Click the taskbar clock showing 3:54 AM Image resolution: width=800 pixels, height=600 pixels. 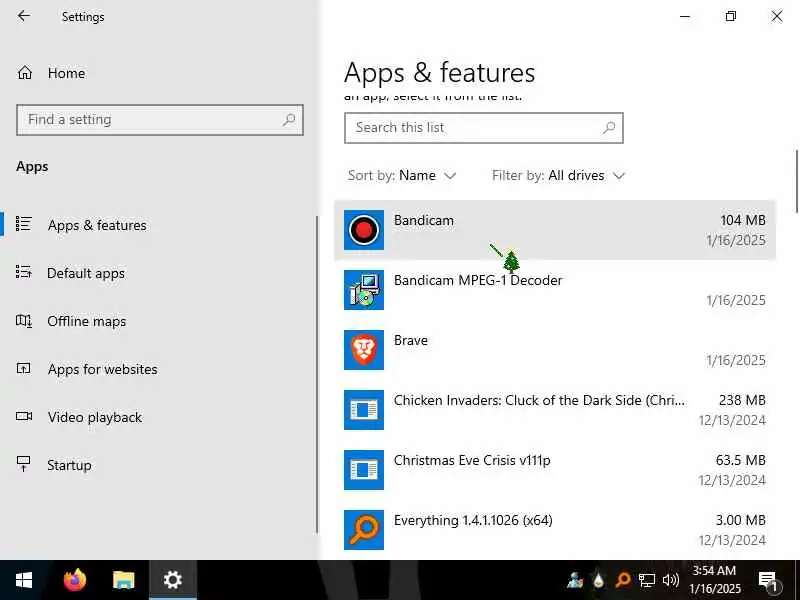click(714, 580)
